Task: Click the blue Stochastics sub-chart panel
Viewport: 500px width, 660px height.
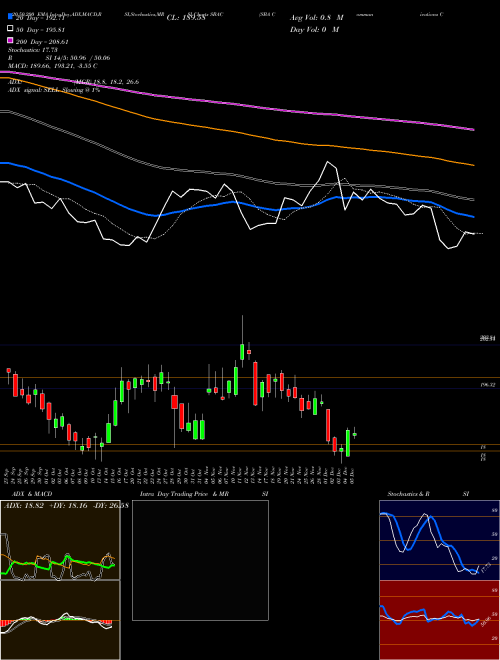Action: 439,540
